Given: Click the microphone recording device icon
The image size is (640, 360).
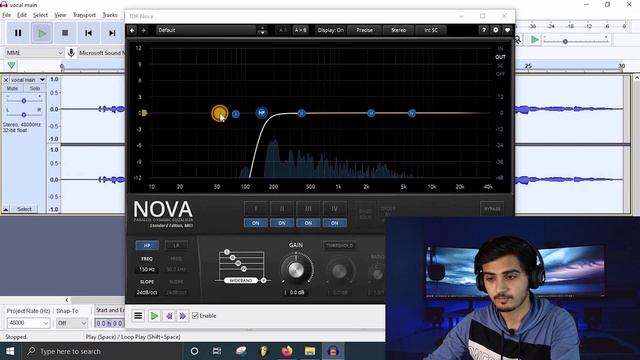Looking at the screenshot, I should [x=71, y=53].
